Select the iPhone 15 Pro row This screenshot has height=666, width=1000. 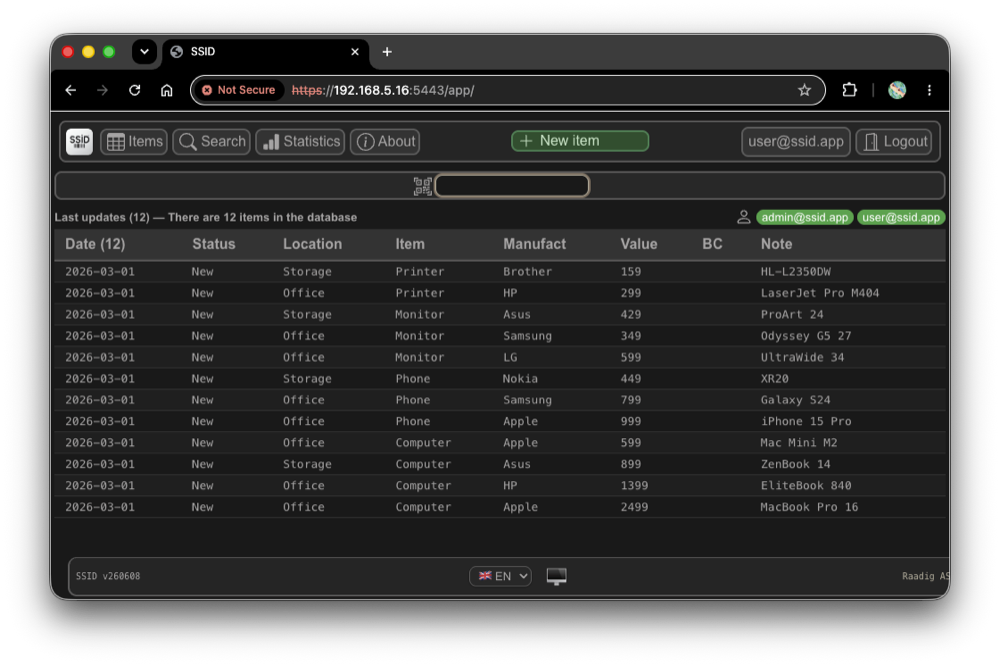point(499,422)
